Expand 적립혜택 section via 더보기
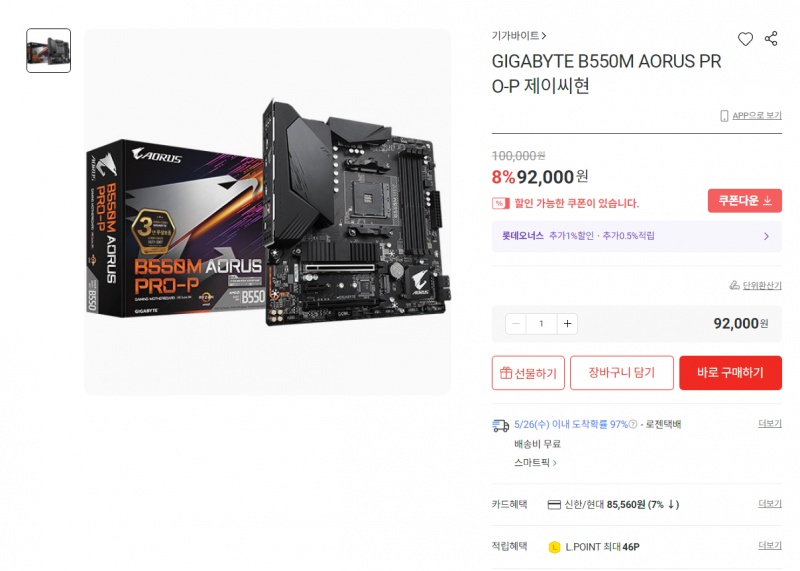This screenshot has height=571, width=800. 769,545
